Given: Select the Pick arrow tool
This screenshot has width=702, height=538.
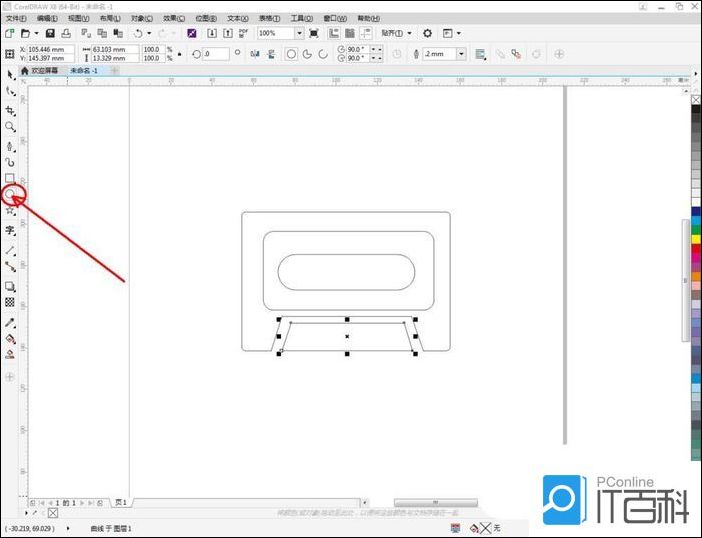Looking at the screenshot, I should pyautogui.click(x=11, y=74).
